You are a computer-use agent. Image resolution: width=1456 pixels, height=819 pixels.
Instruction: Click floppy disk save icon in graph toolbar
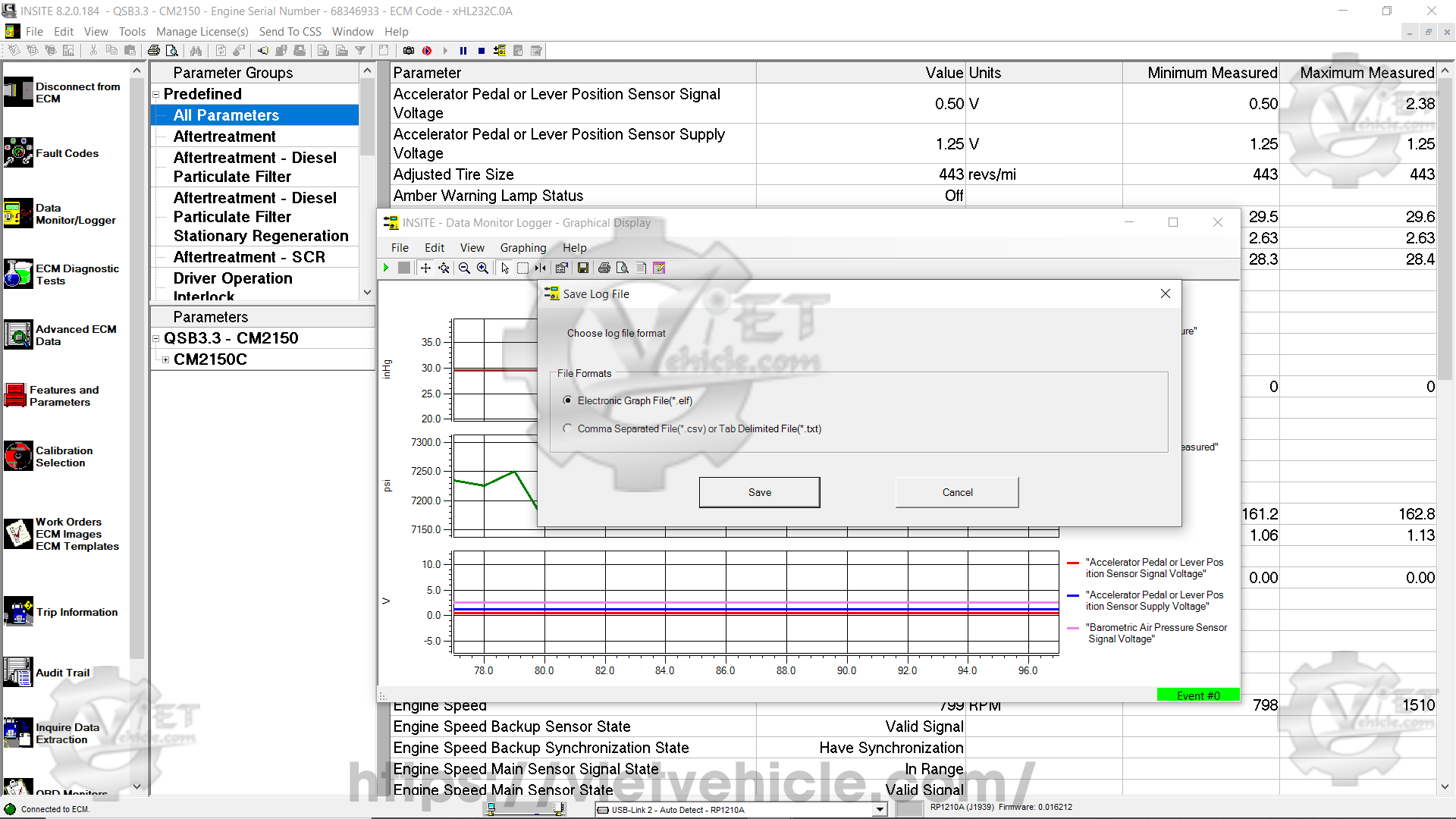583,268
